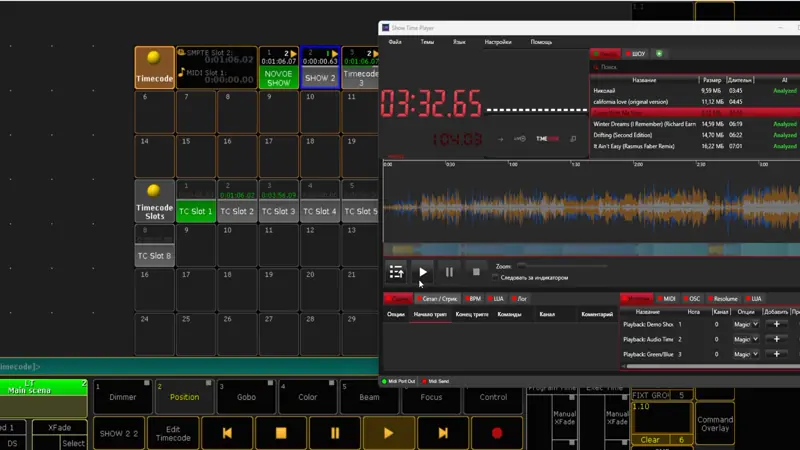
Task: Click the plus button for Playback: Demo Show
Action: [776, 324]
